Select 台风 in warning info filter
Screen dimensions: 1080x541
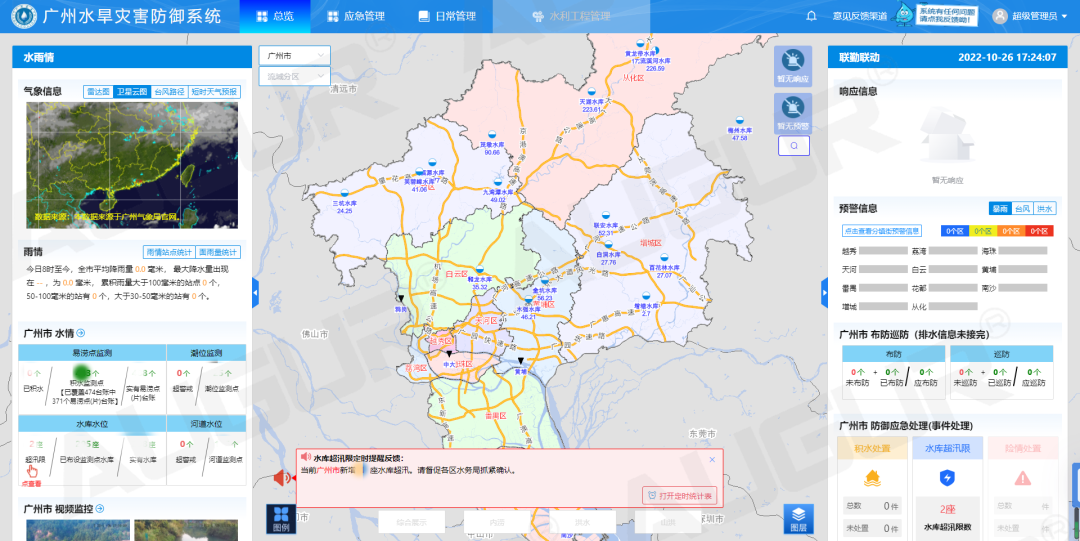point(1022,209)
